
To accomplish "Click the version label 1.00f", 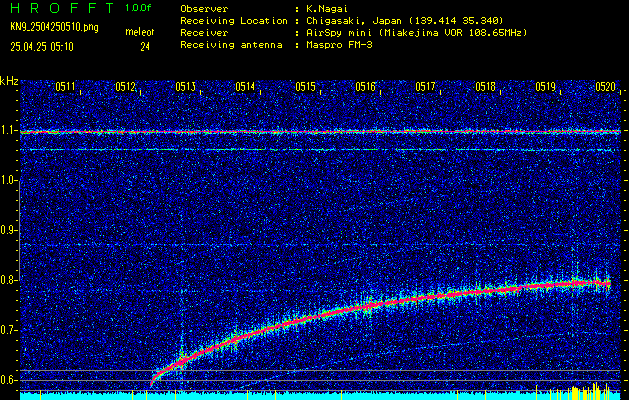I will [x=138, y=8].
